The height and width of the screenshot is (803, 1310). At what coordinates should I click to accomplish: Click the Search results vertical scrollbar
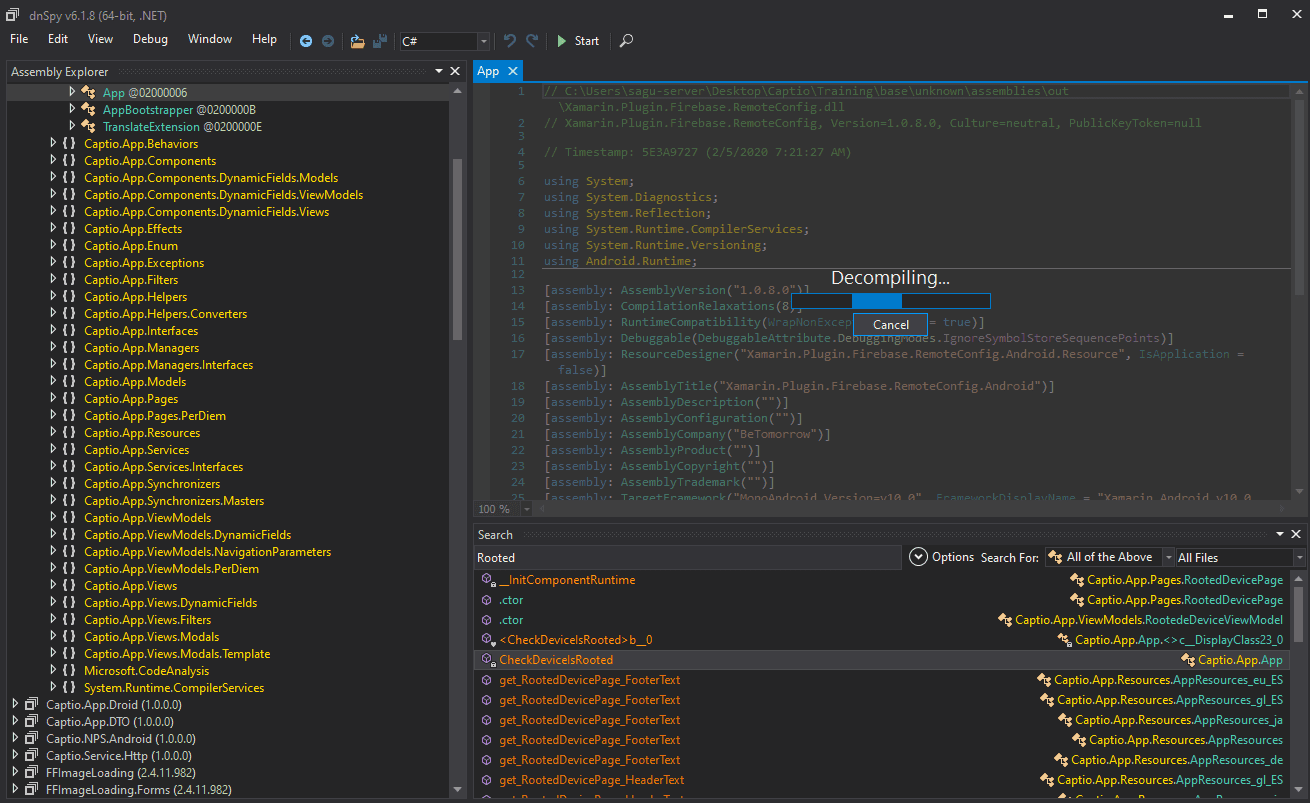(x=1298, y=615)
